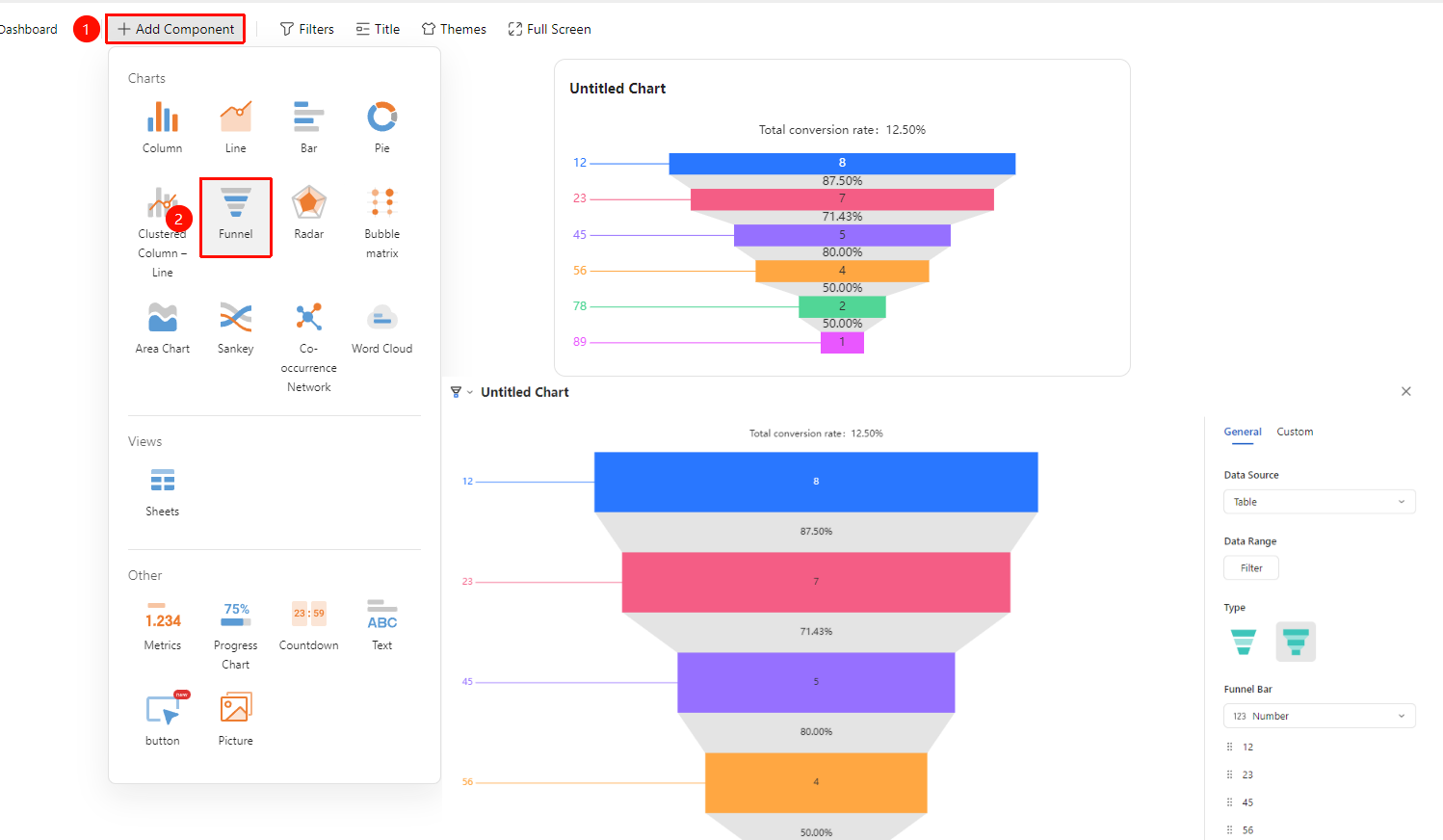Add a Sheets view component

tap(163, 491)
